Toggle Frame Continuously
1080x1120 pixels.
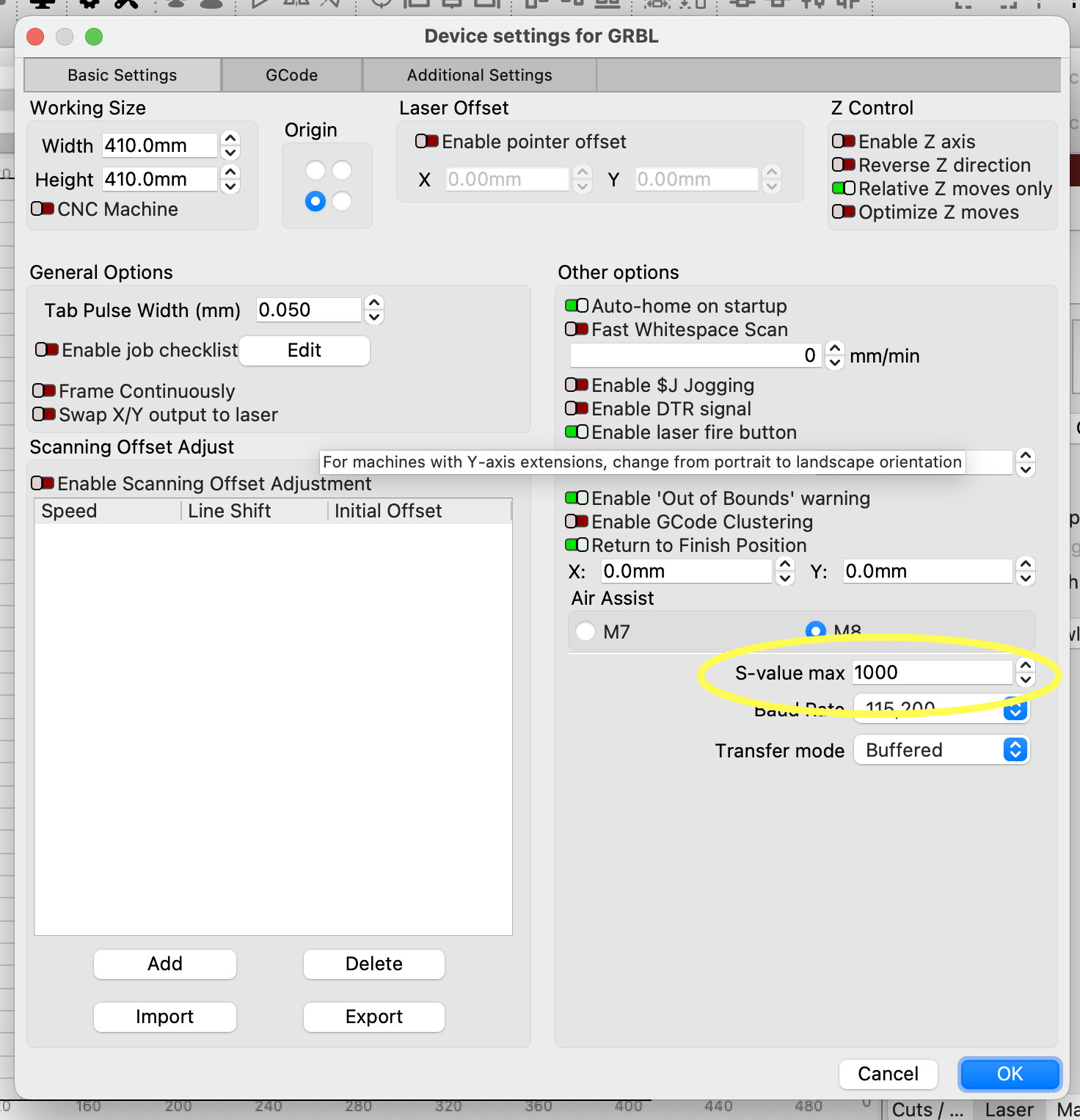(44, 390)
